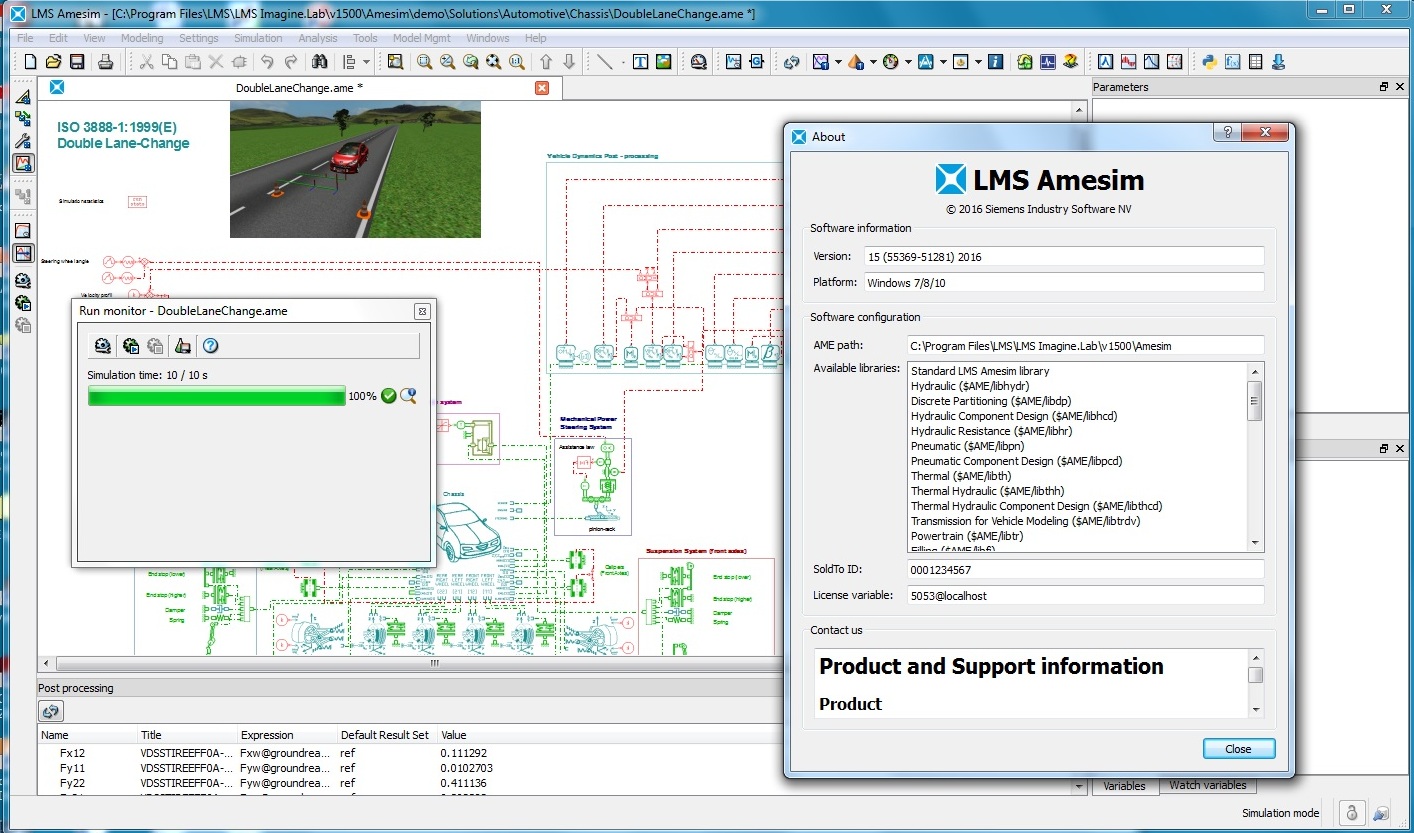Click the libraries list vertical scrollbar
The height and width of the screenshot is (833, 1414).
(1256, 456)
